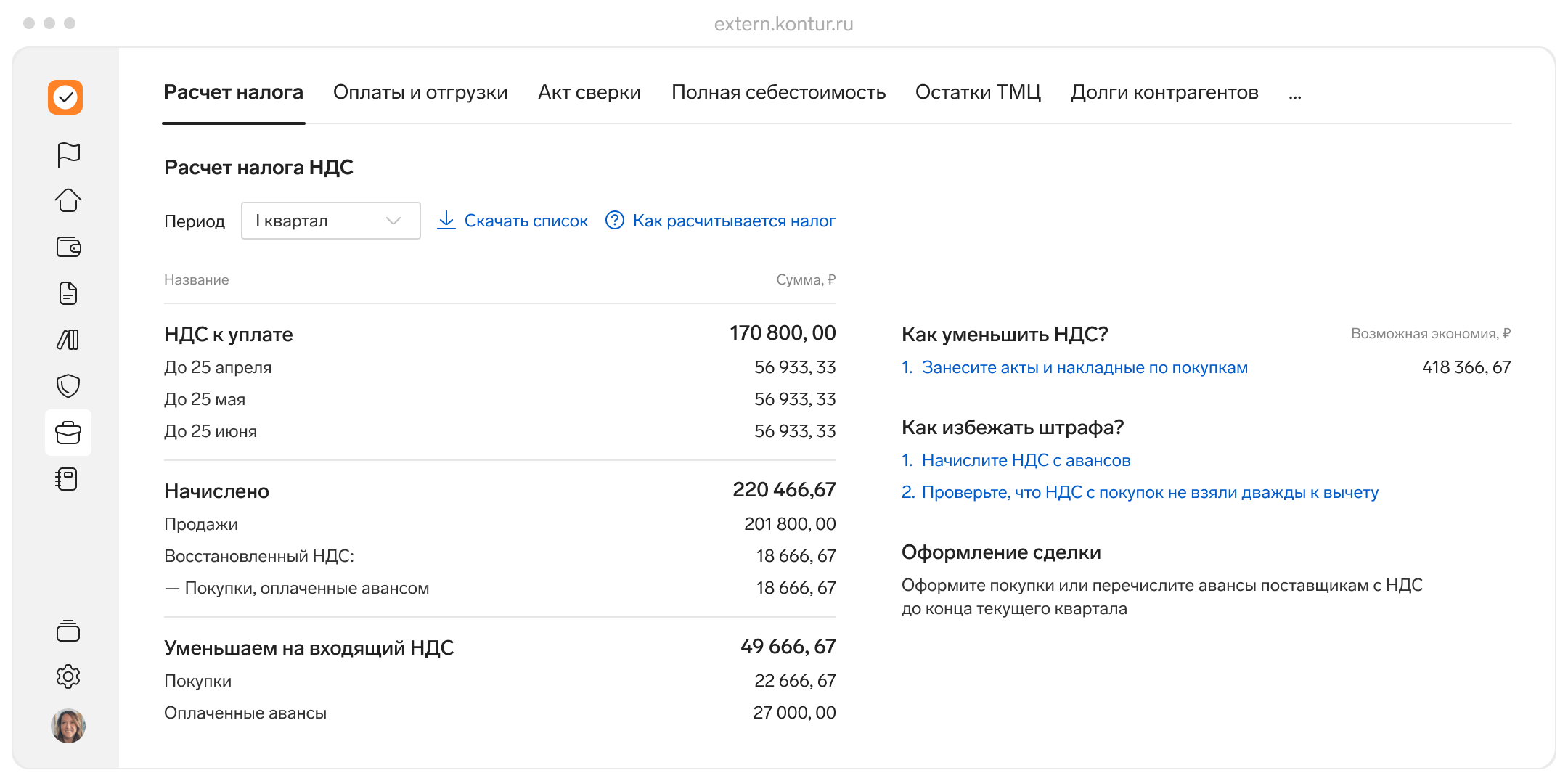Click the orange checkmark logo icon
The width and height of the screenshot is (1568, 781).
(x=65, y=97)
